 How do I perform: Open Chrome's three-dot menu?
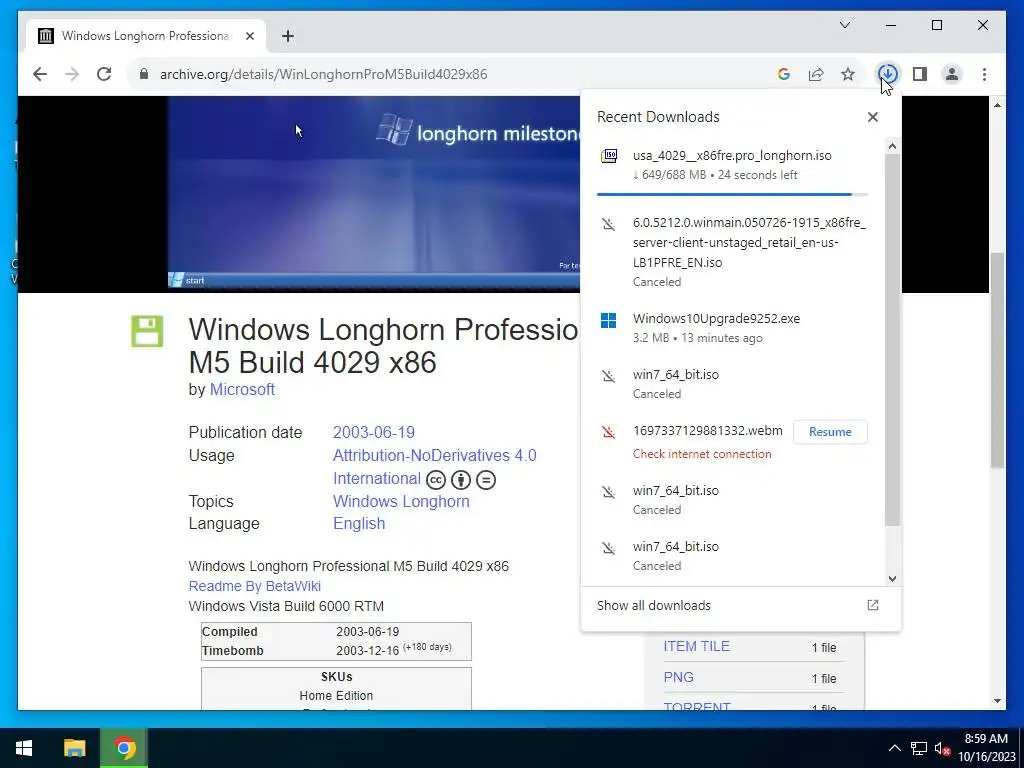pos(984,74)
